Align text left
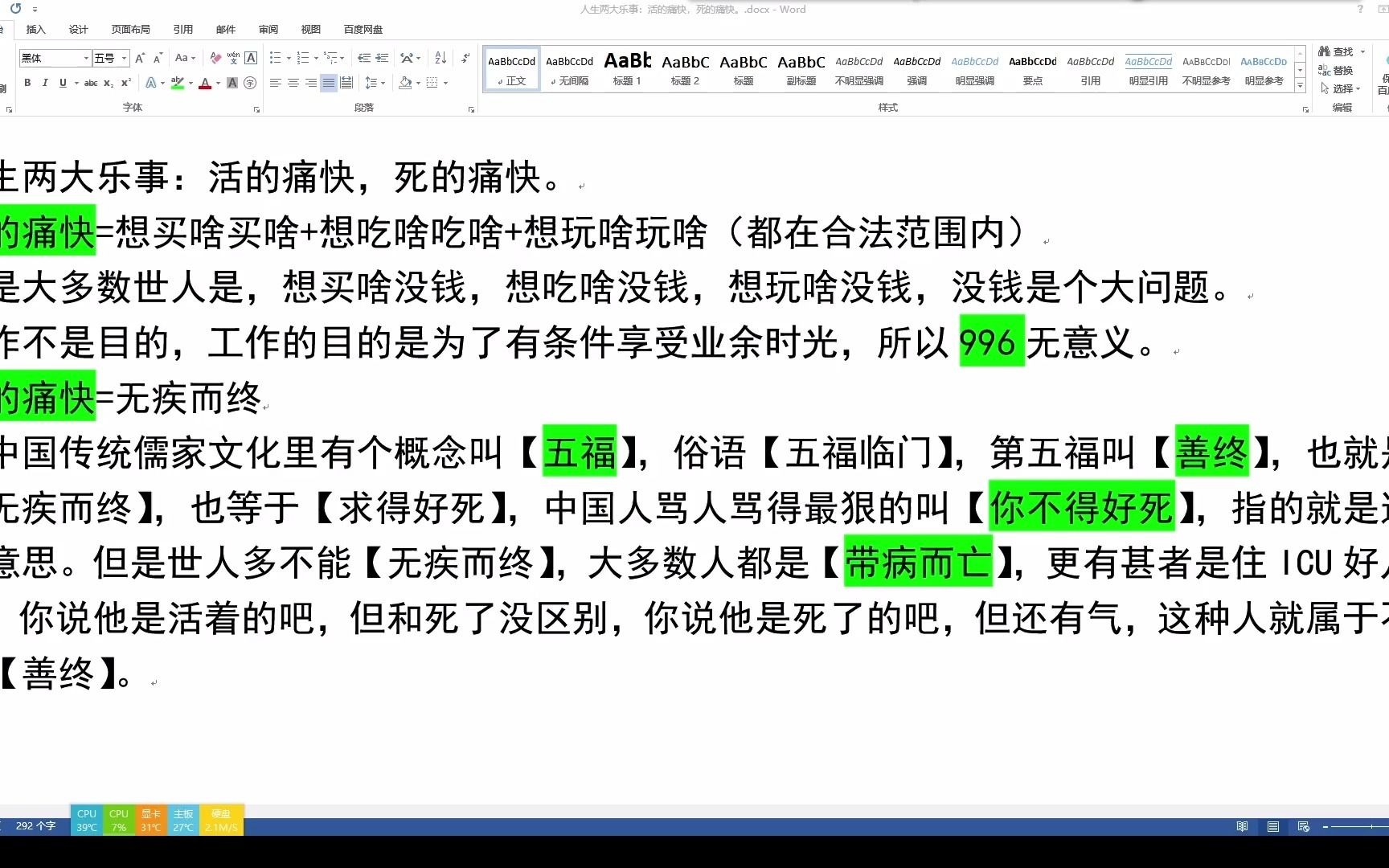Screen dimensions: 1389x868 [276, 83]
